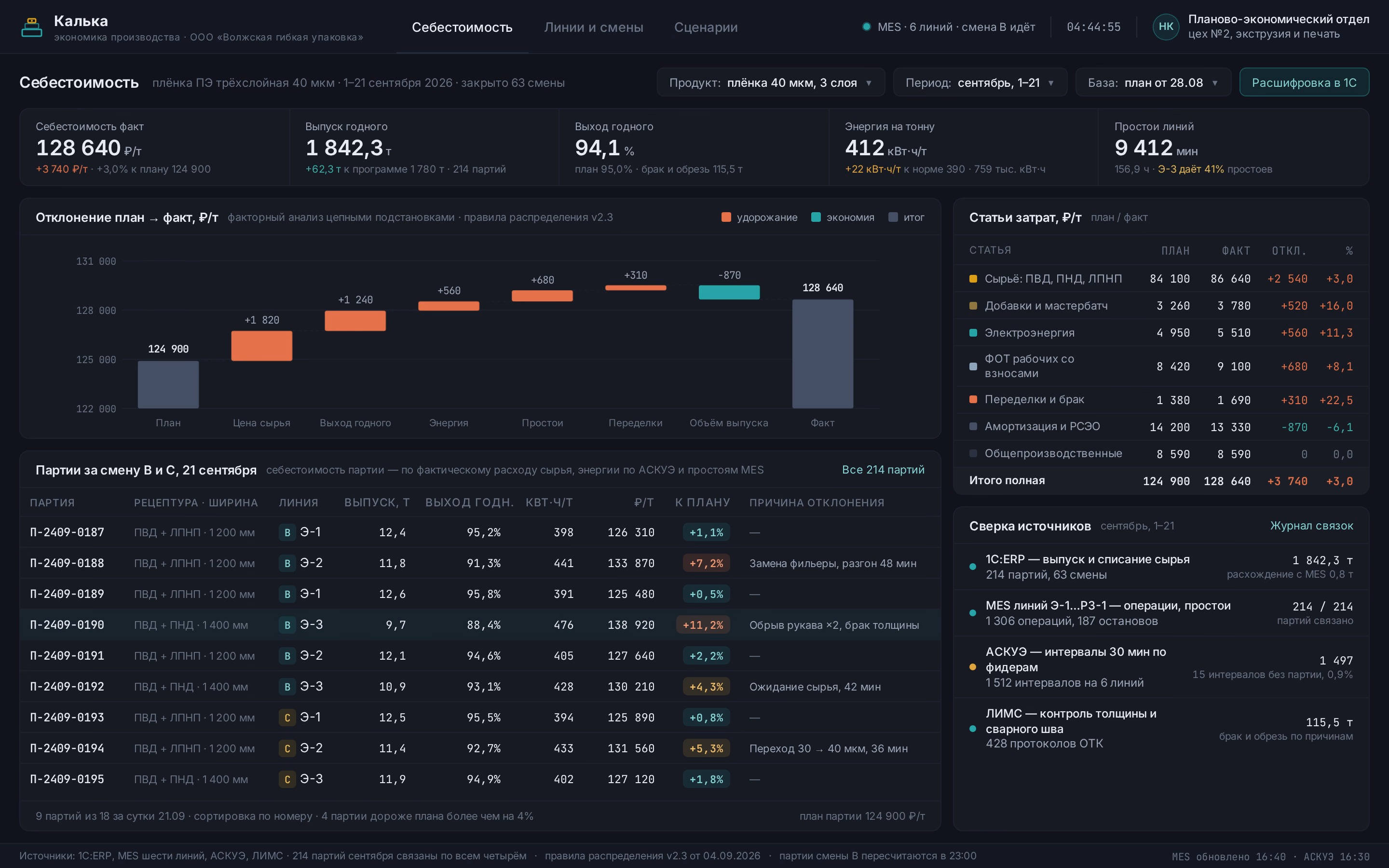Click the status dot beside ЛИМС source
This screenshot has width=1389, height=868.
coord(973,729)
